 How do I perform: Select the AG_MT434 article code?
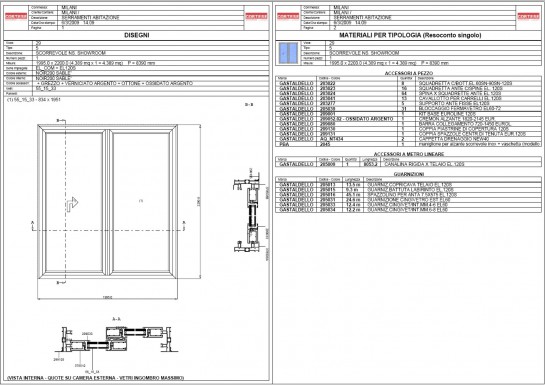tap(332, 139)
